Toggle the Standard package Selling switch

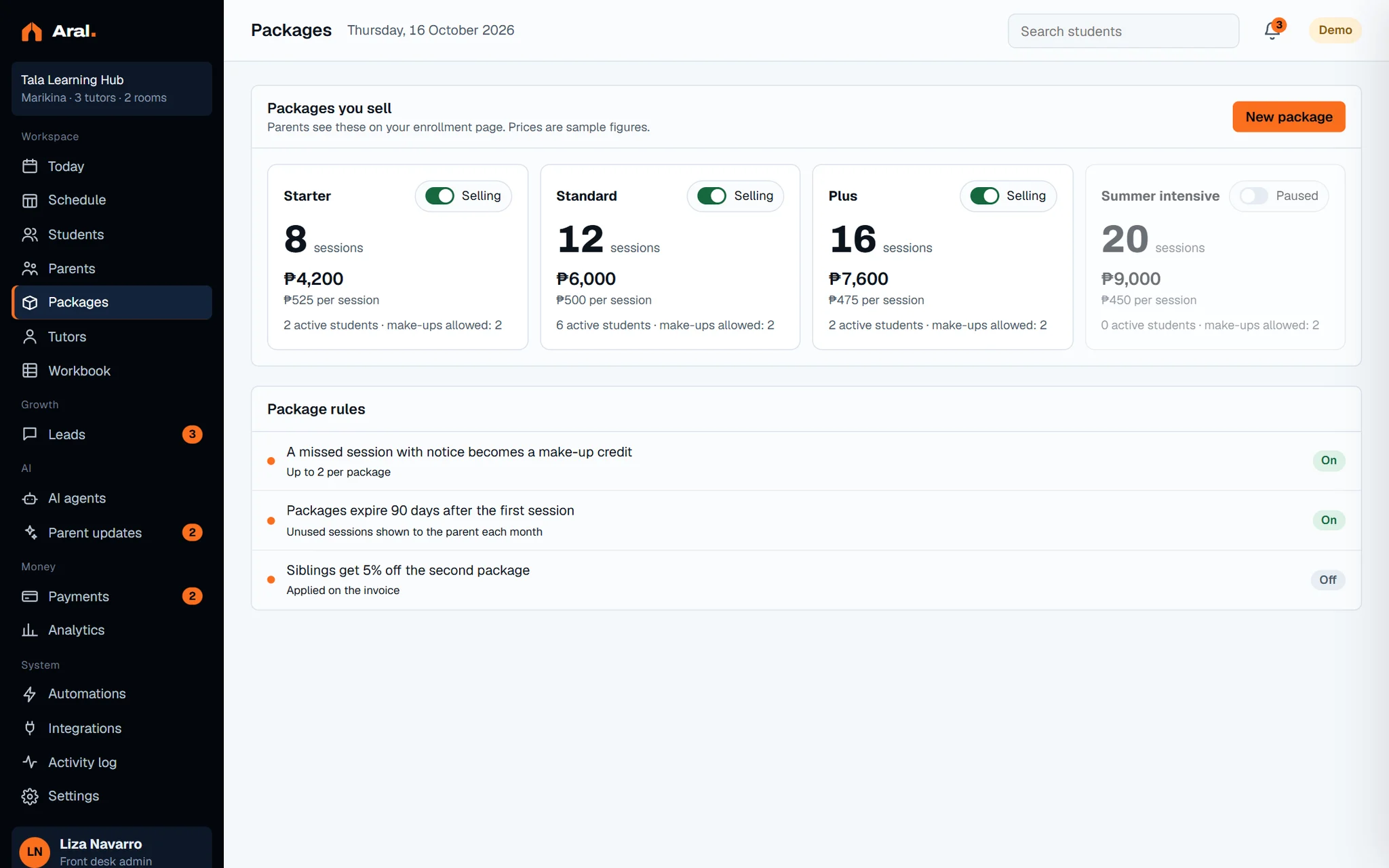pyautogui.click(x=711, y=196)
